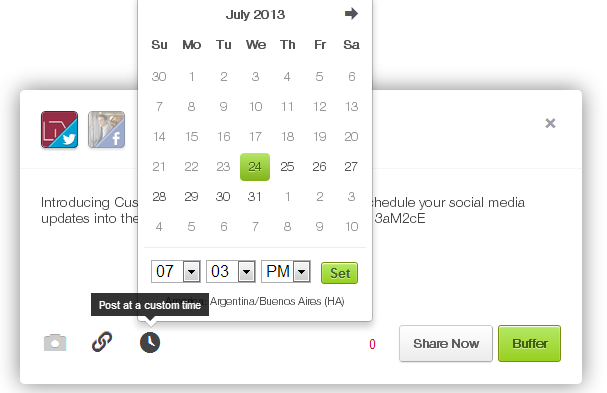Pick July 29 on the calendar

[x=191, y=197]
